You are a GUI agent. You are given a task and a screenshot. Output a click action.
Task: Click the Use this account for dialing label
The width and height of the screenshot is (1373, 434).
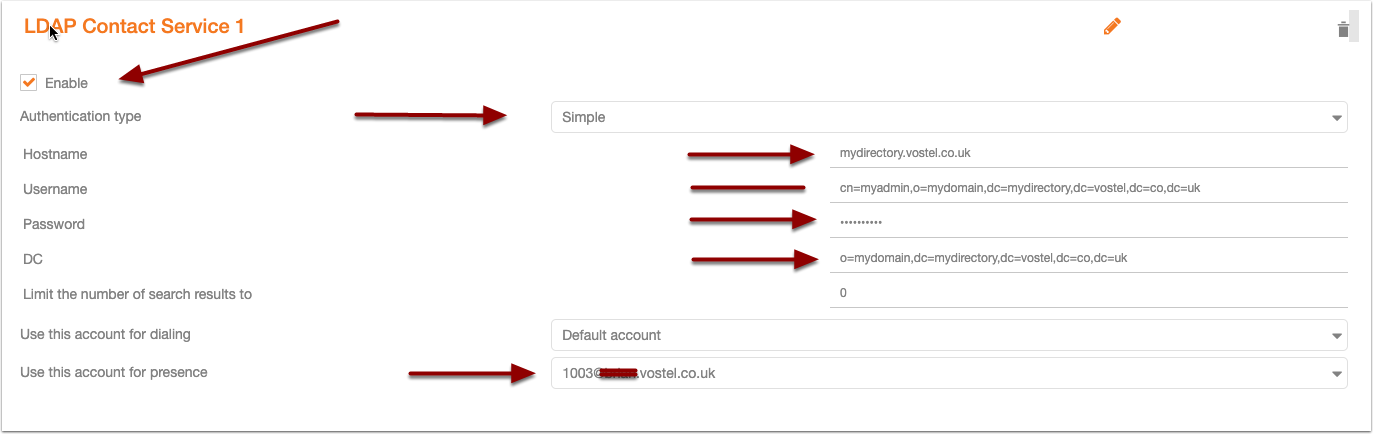(x=105, y=334)
